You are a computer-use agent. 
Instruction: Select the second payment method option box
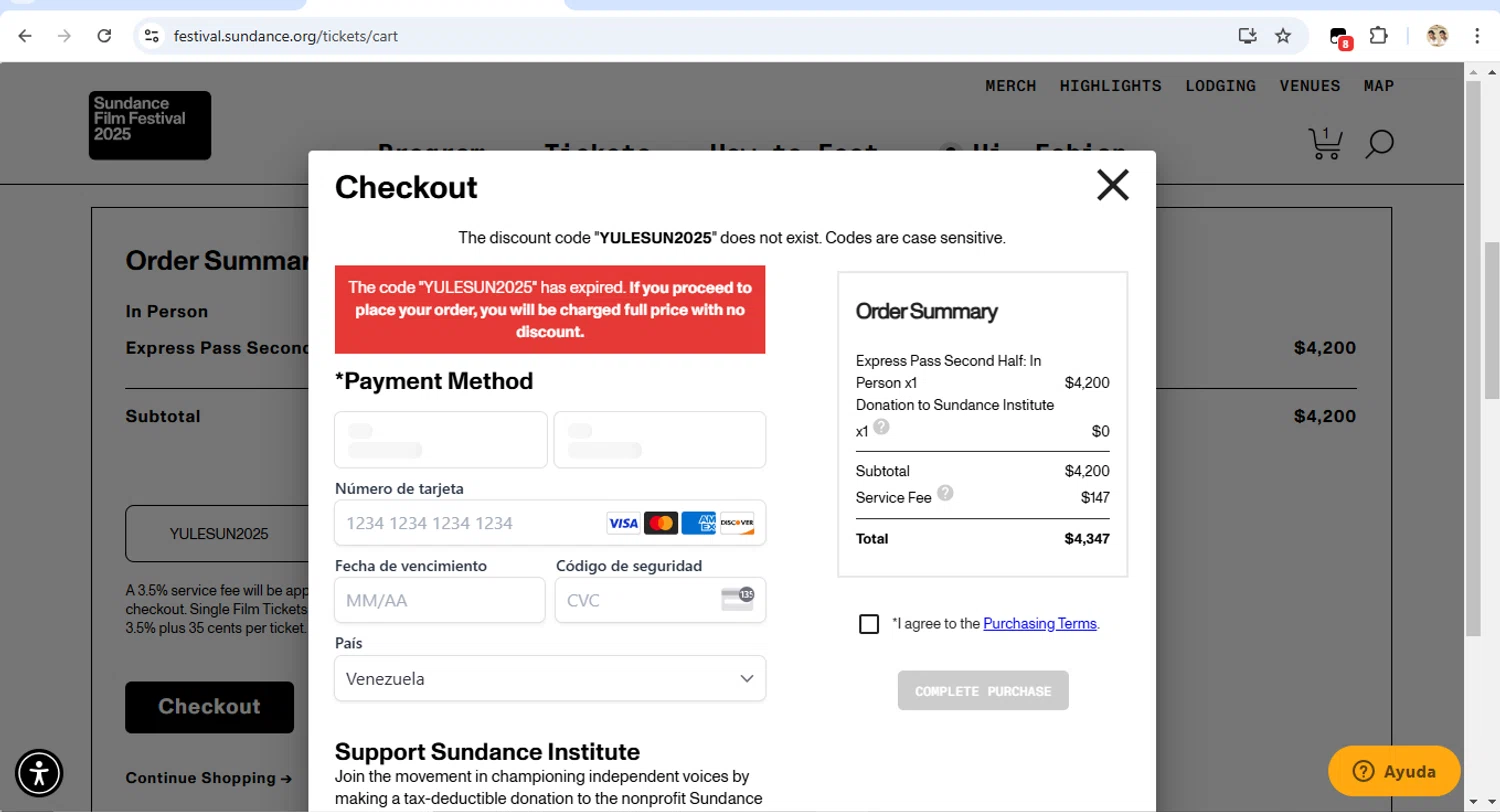[x=660, y=440]
